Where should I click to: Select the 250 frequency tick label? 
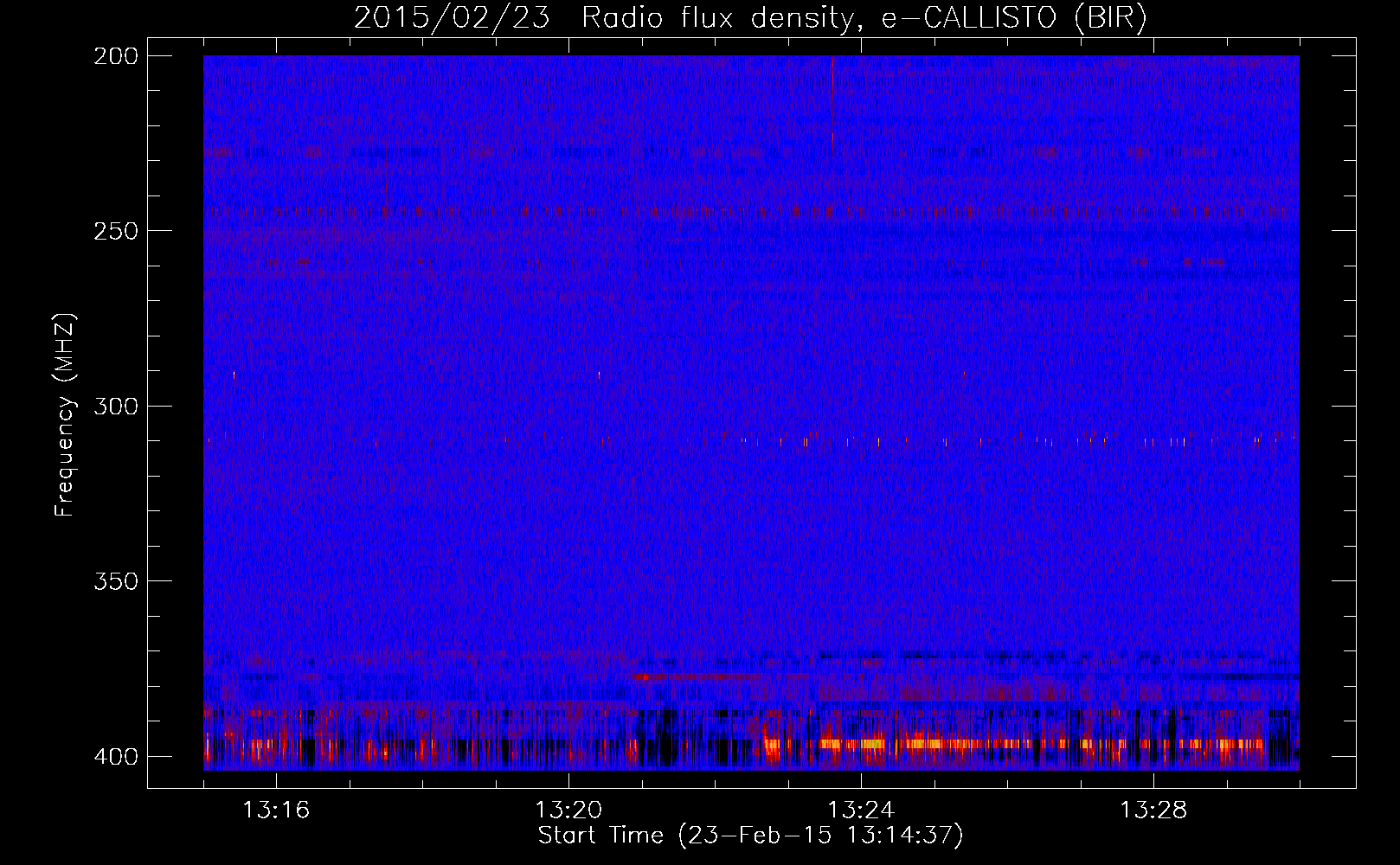click(116, 231)
